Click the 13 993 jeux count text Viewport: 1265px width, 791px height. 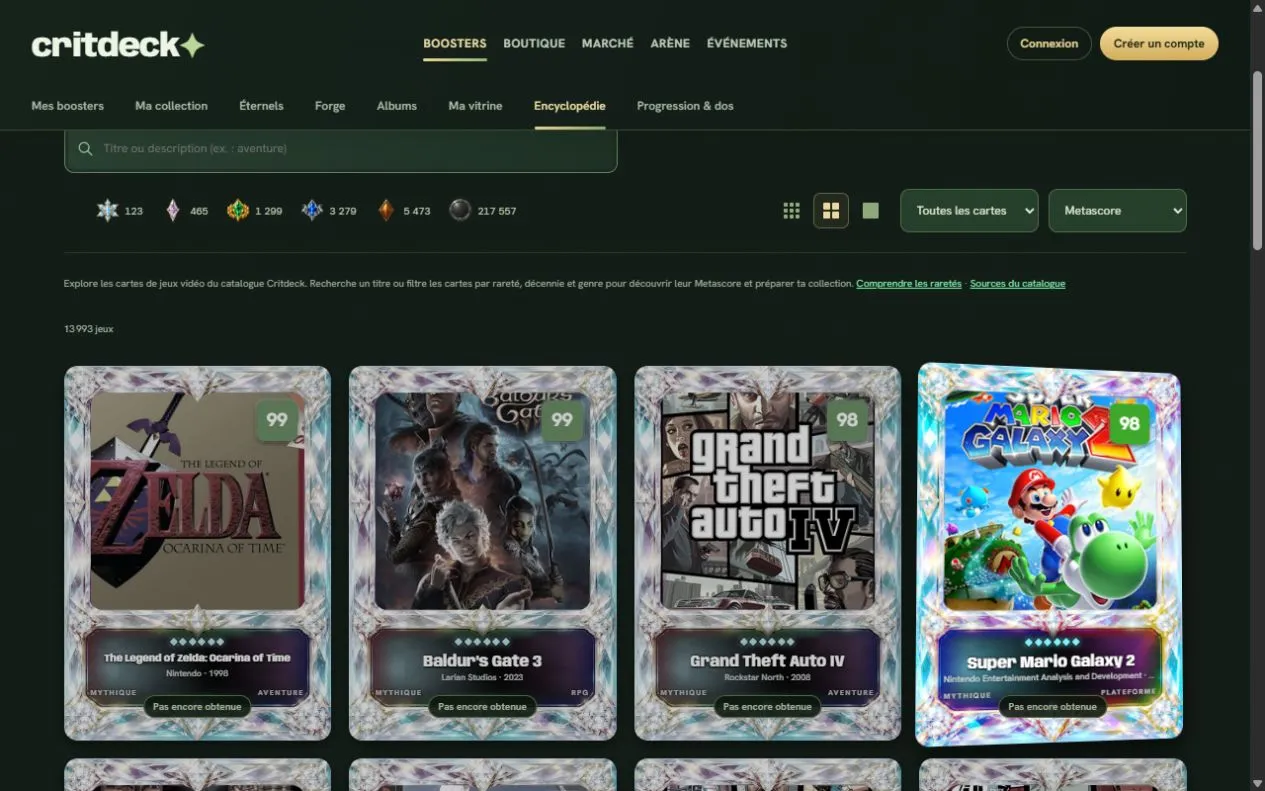tap(89, 329)
